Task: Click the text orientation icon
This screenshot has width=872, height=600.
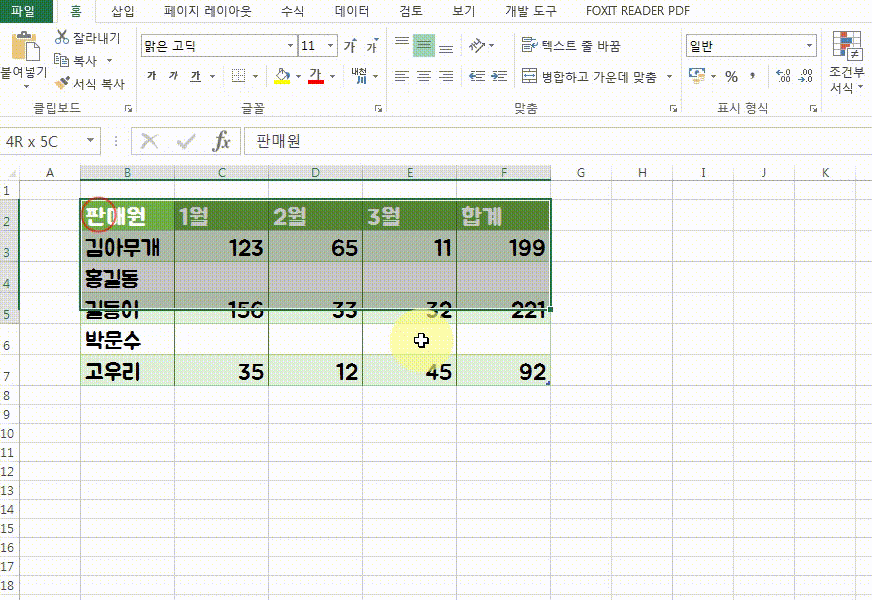Action: click(477, 46)
